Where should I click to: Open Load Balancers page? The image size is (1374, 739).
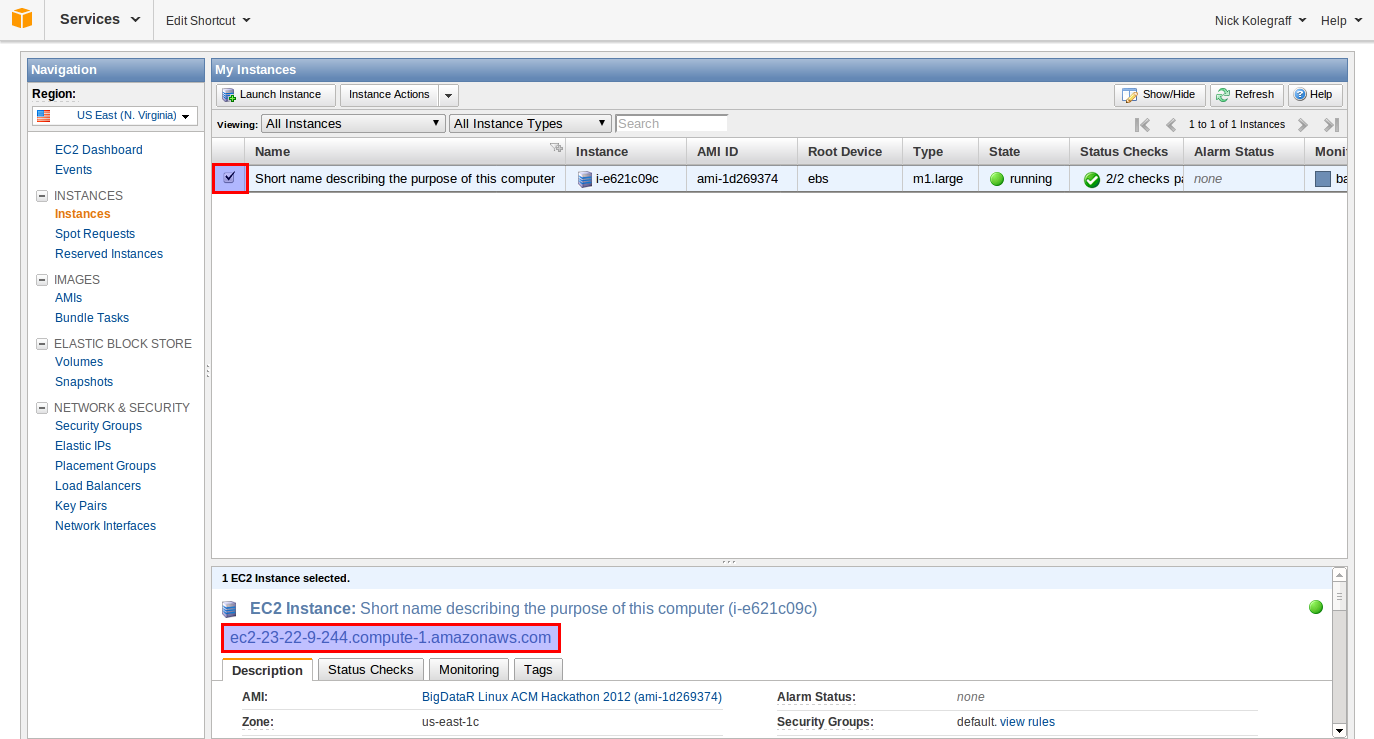click(98, 486)
